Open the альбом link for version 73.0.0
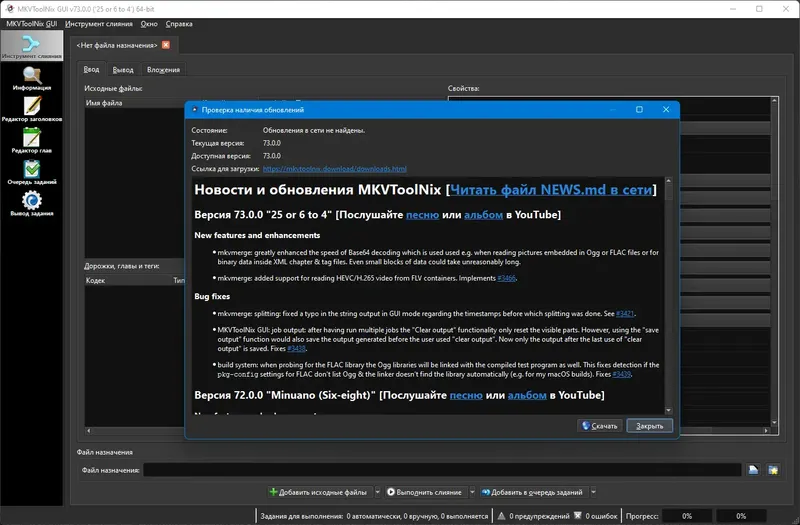The width and height of the screenshot is (800, 525). coord(483,215)
